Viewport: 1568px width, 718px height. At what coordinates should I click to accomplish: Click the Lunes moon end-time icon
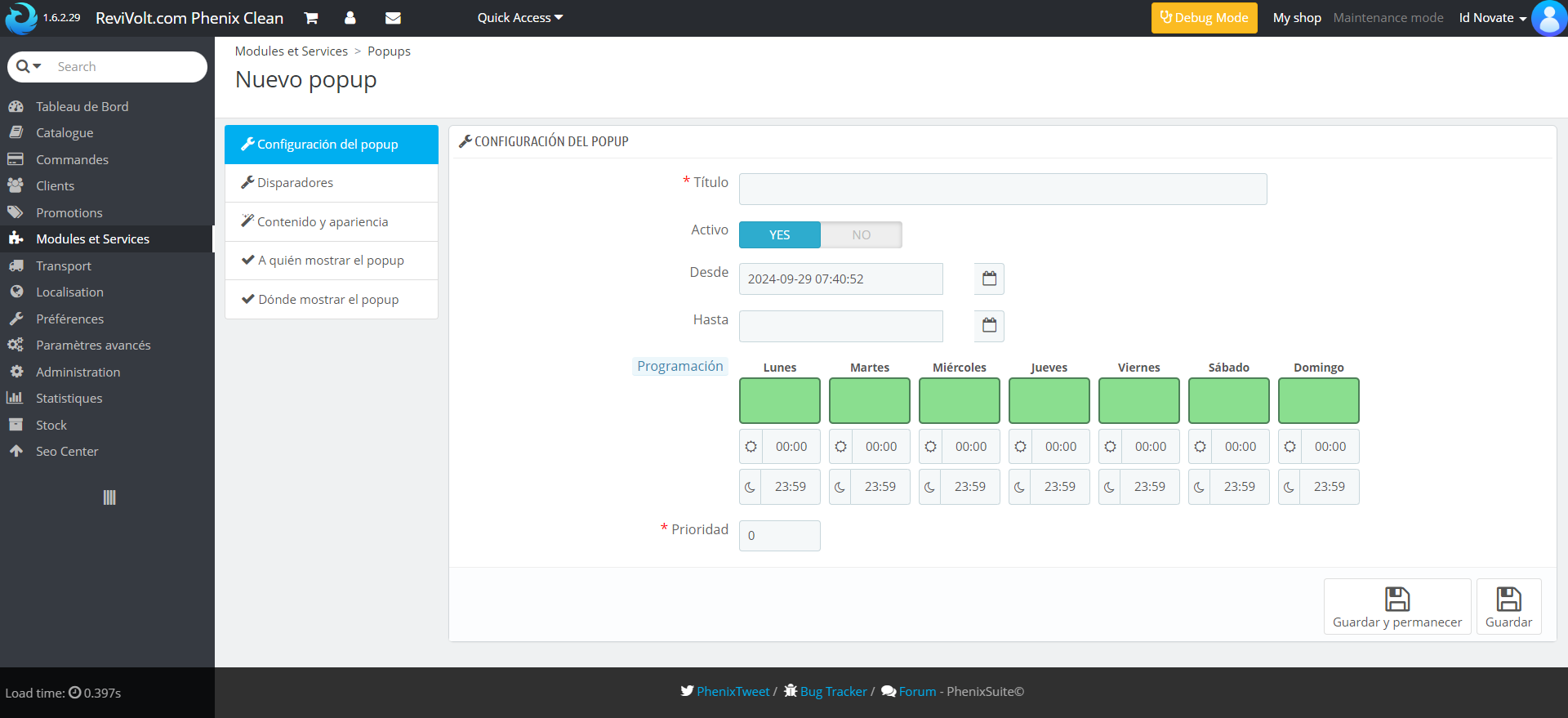tap(751, 487)
